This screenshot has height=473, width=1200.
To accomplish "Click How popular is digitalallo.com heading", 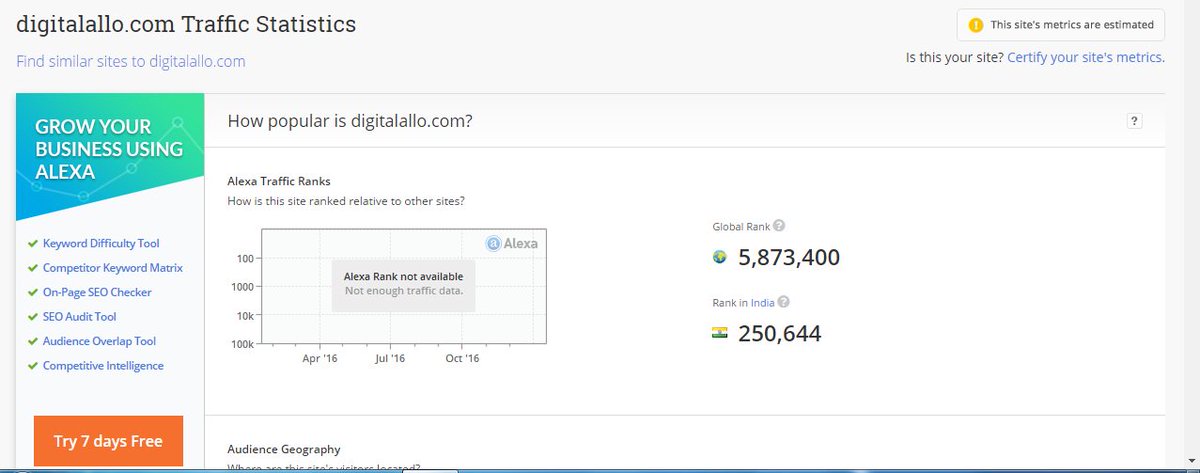I will (x=350, y=122).
